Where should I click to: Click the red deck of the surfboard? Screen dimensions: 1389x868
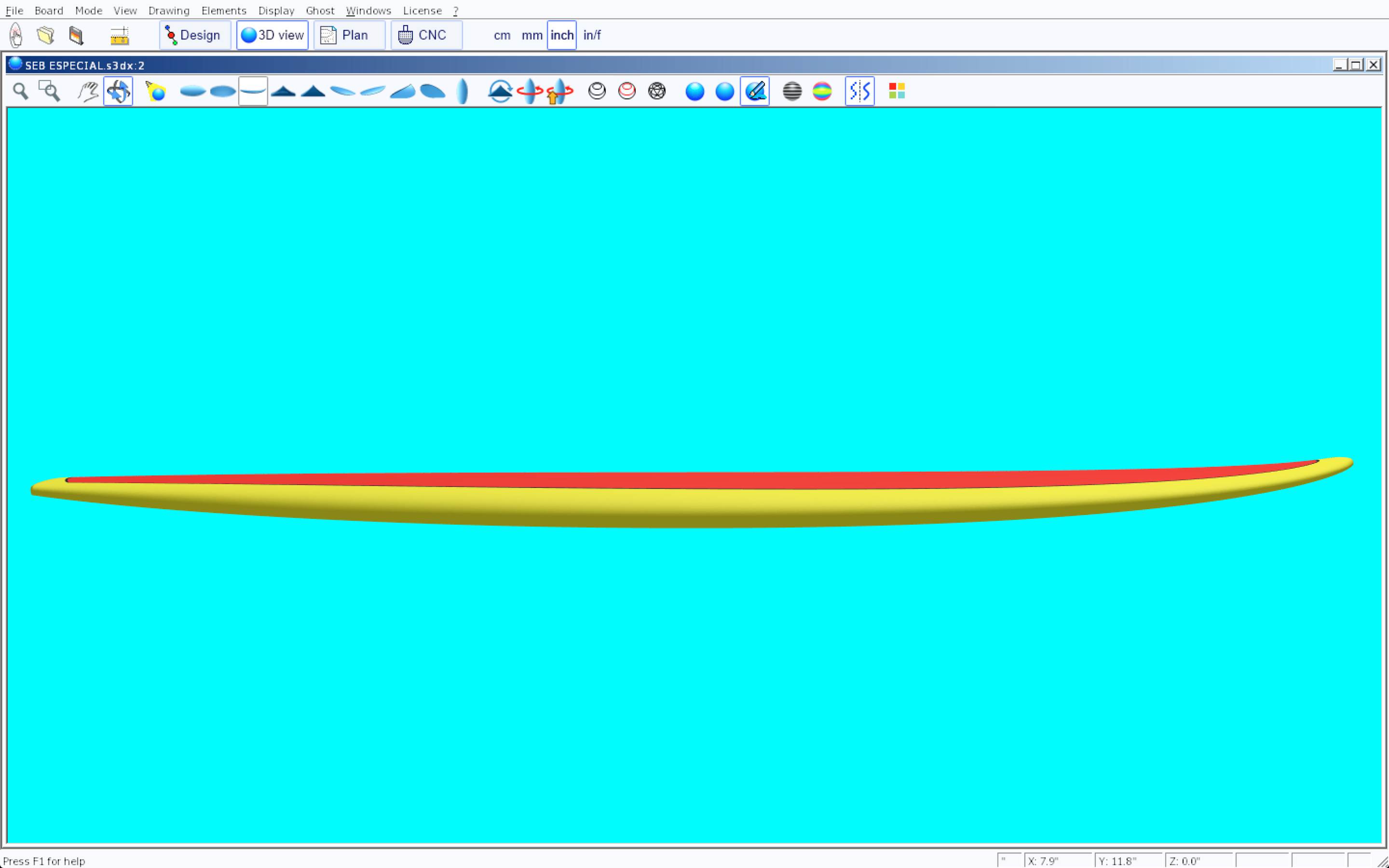(x=689, y=480)
